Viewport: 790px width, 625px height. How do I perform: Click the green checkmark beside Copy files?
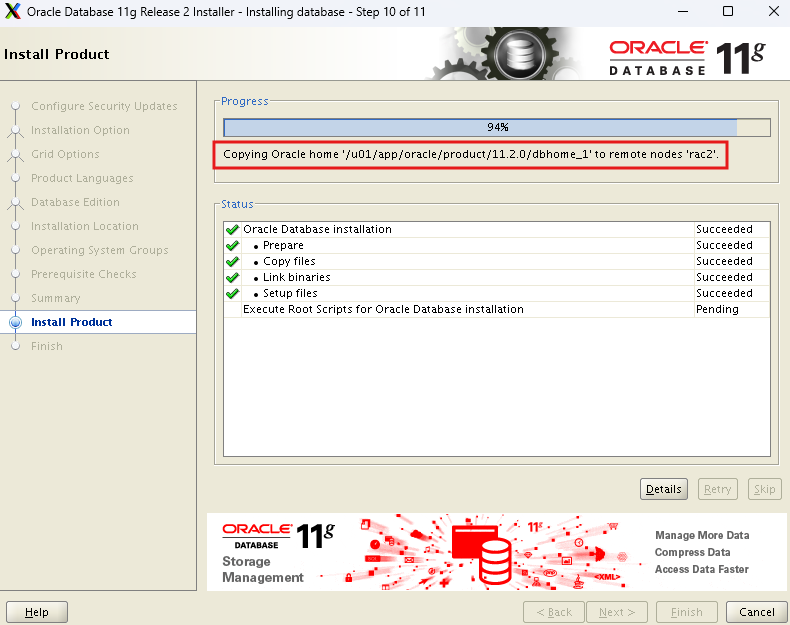(232, 262)
